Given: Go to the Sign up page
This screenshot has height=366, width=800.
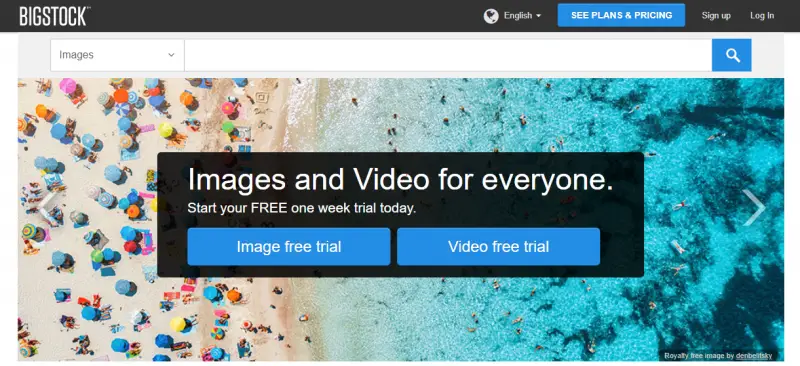Looking at the screenshot, I should click(716, 16).
